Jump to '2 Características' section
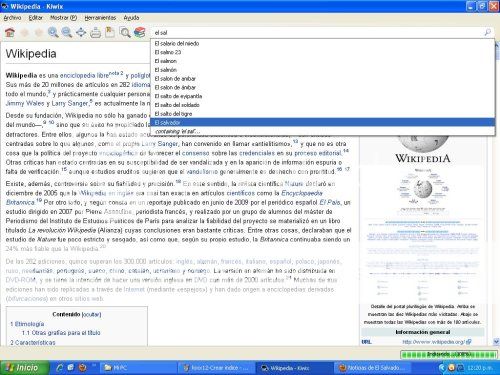500x375 pixels. [33, 342]
